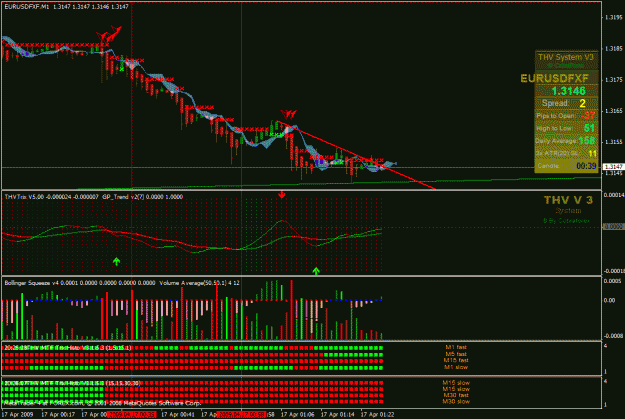
Task: Click the THV System V3 panel header
Action: tap(566, 57)
